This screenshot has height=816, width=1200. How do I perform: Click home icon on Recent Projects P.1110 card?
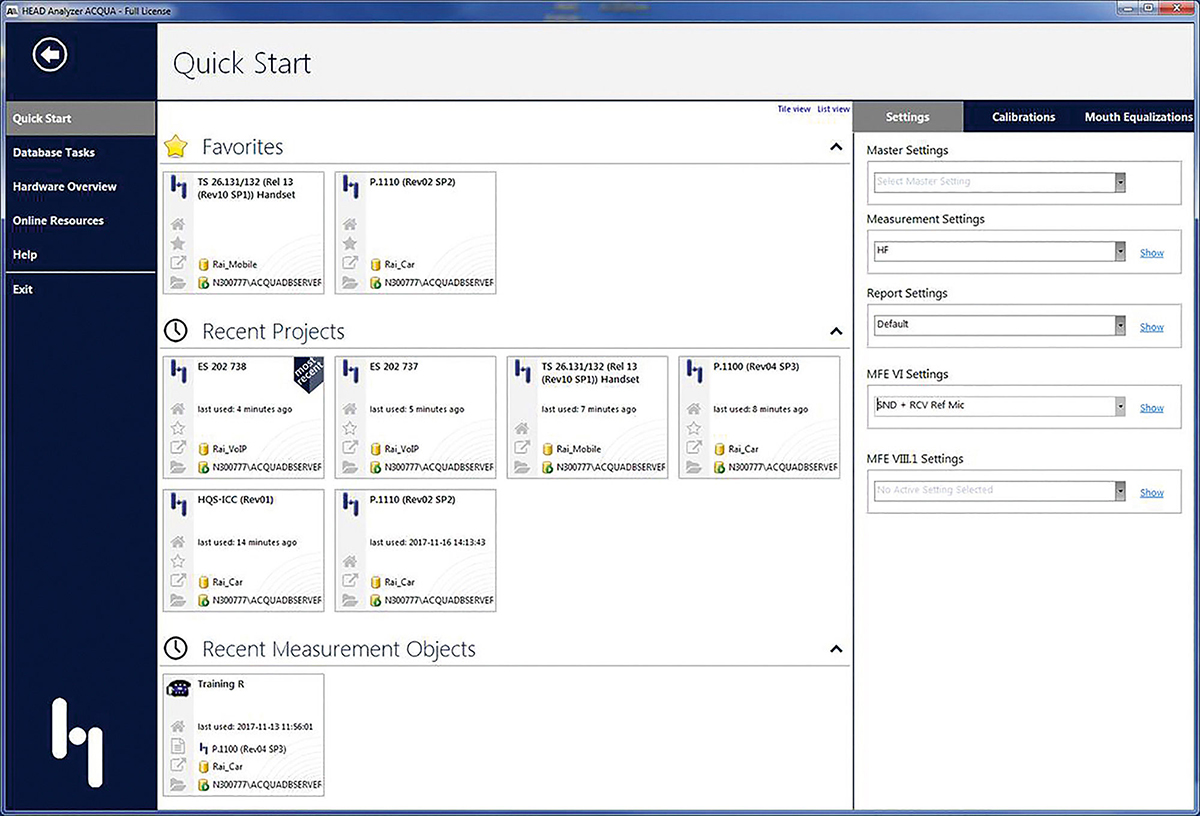coord(350,561)
